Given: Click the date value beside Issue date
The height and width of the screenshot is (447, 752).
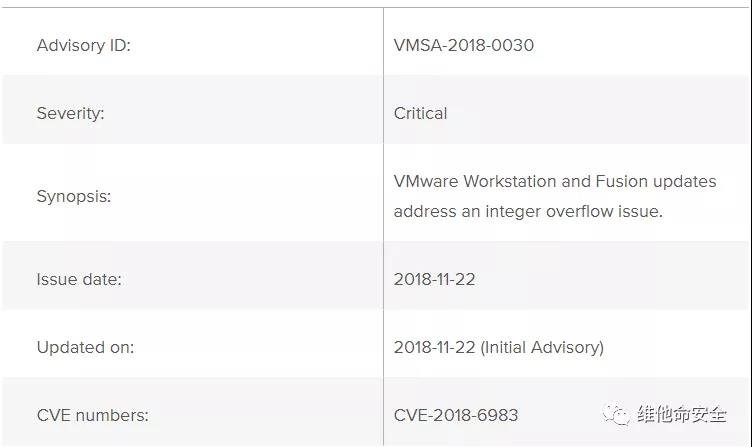Looking at the screenshot, I should point(434,279).
